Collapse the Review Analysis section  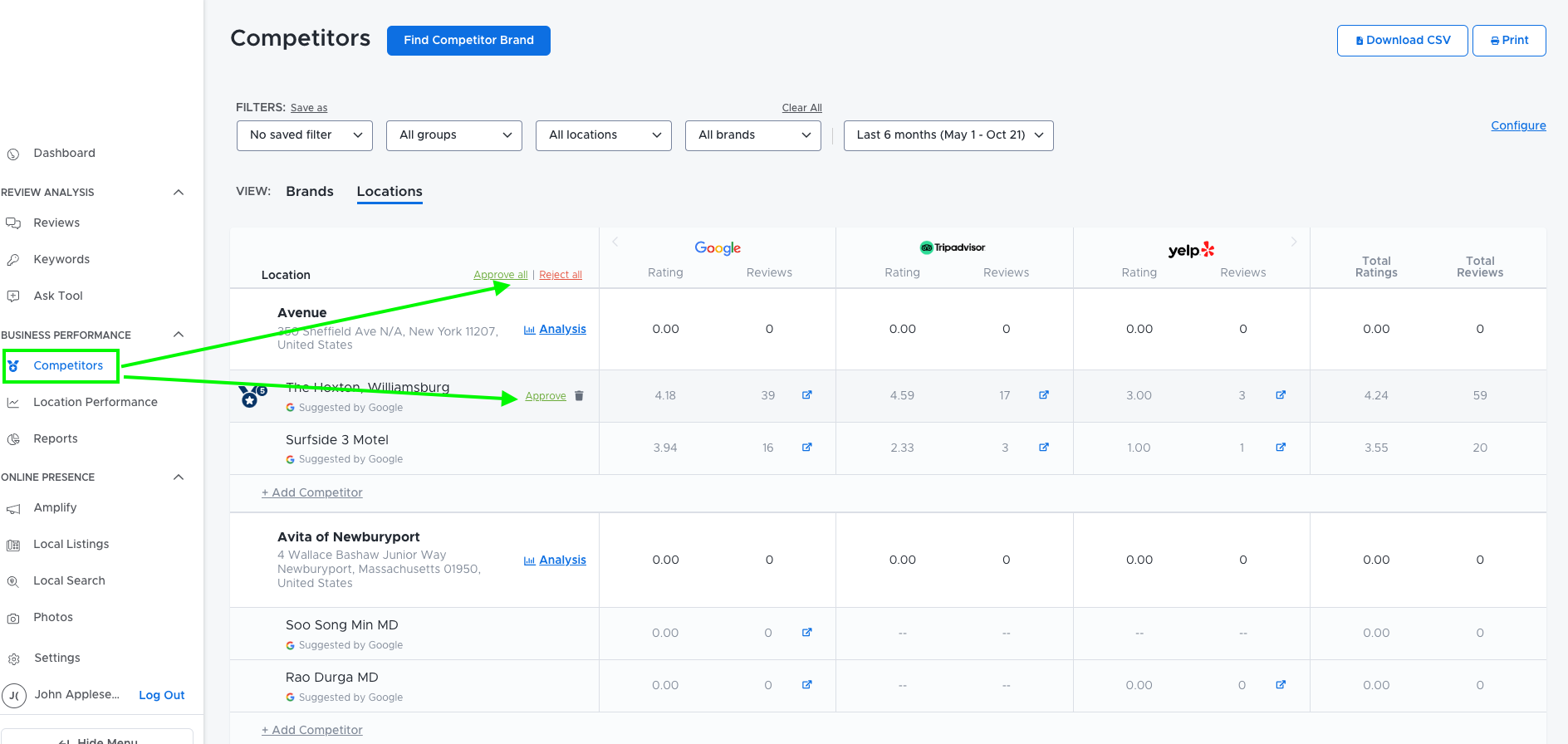click(179, 193)
